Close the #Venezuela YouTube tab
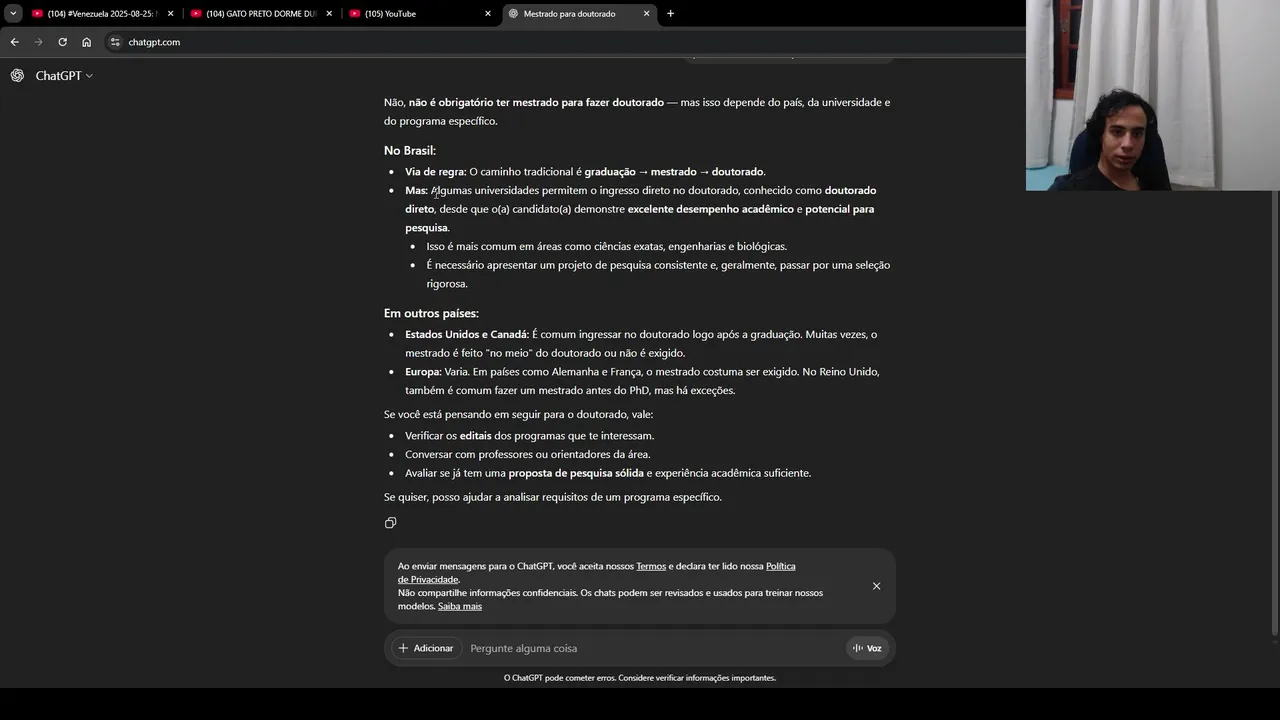The width and height of the screenshot is (1280, 720). pyautogui.click(x=170, y=14)
